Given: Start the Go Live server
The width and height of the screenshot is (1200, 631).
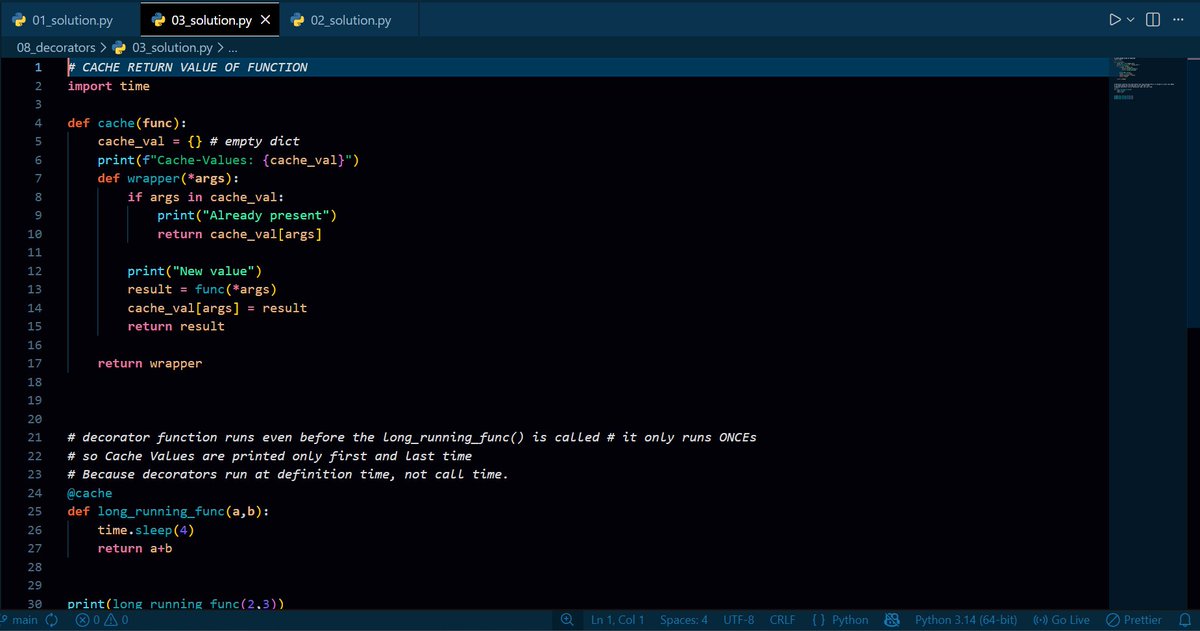Looking at the screenshot, I should (x=1061, y=620).
